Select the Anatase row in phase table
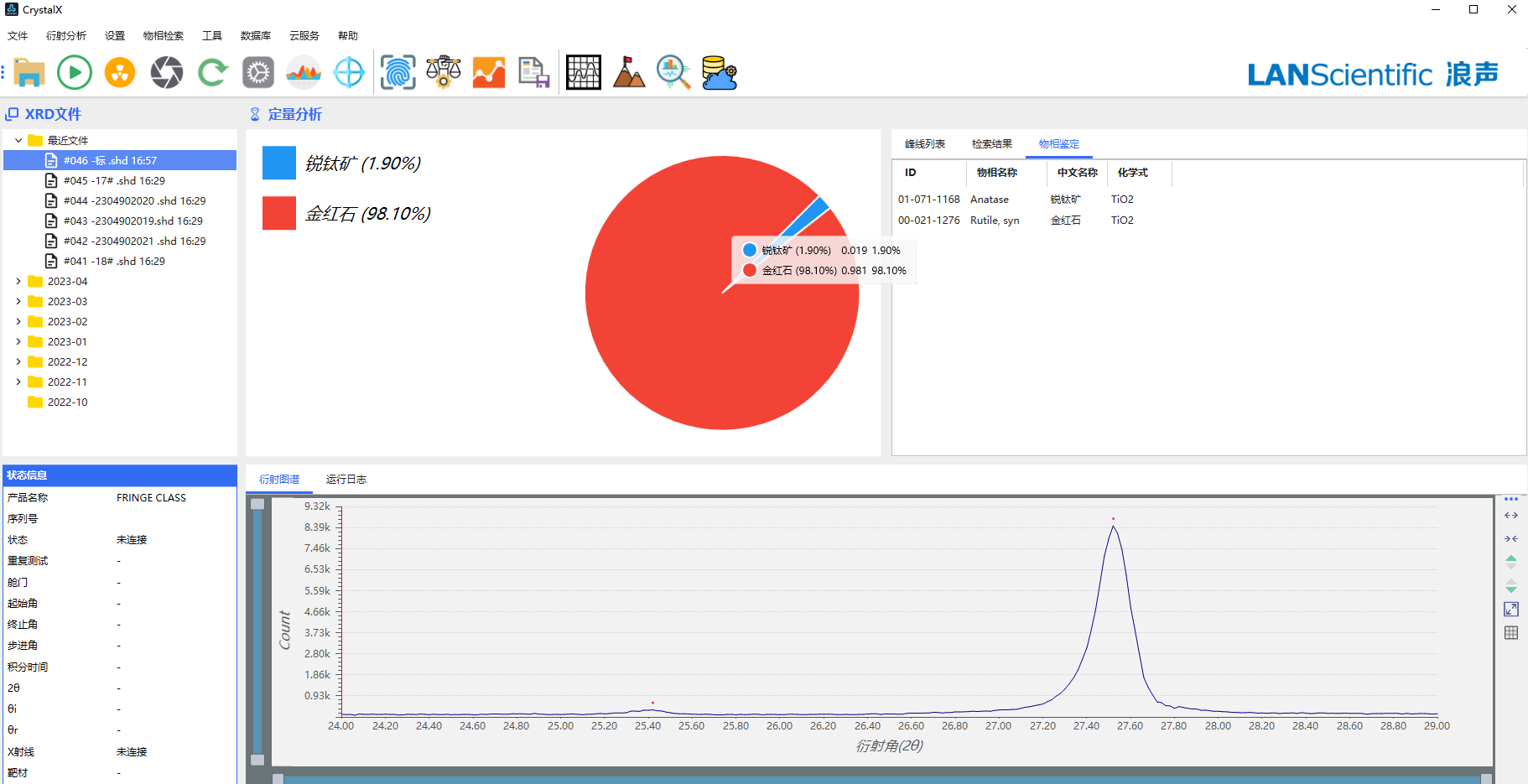 [x=990, y=200]
